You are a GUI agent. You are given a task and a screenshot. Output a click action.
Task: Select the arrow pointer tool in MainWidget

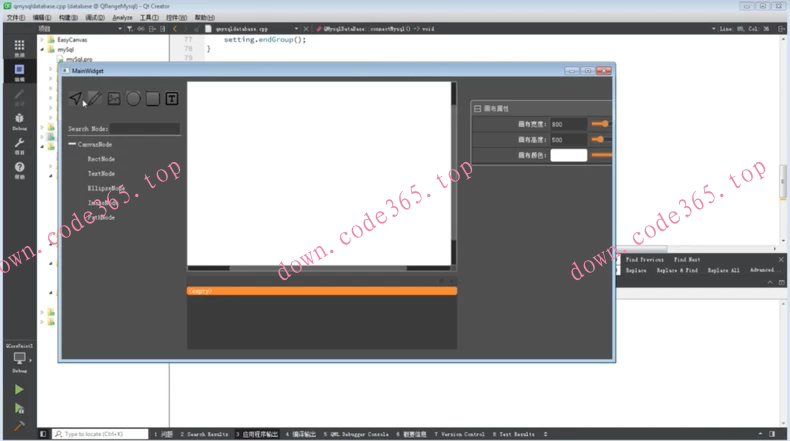[x=76, y=98]
